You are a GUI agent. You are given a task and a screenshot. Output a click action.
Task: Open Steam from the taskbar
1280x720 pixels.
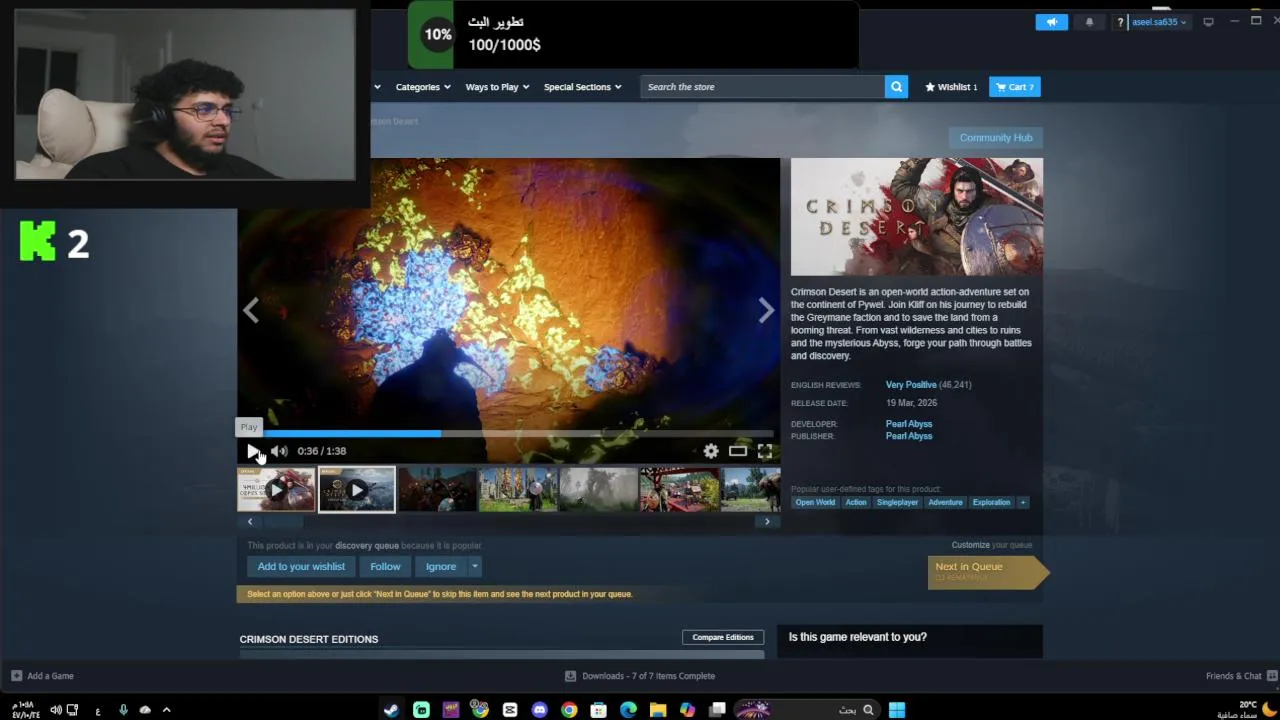[392, 710]
